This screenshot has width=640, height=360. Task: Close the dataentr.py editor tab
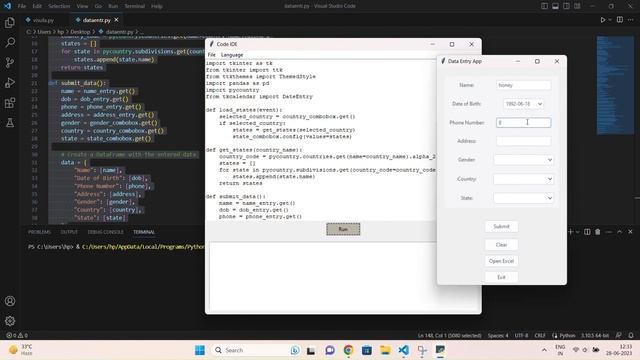pyautogui.click(x=116, y=20)
